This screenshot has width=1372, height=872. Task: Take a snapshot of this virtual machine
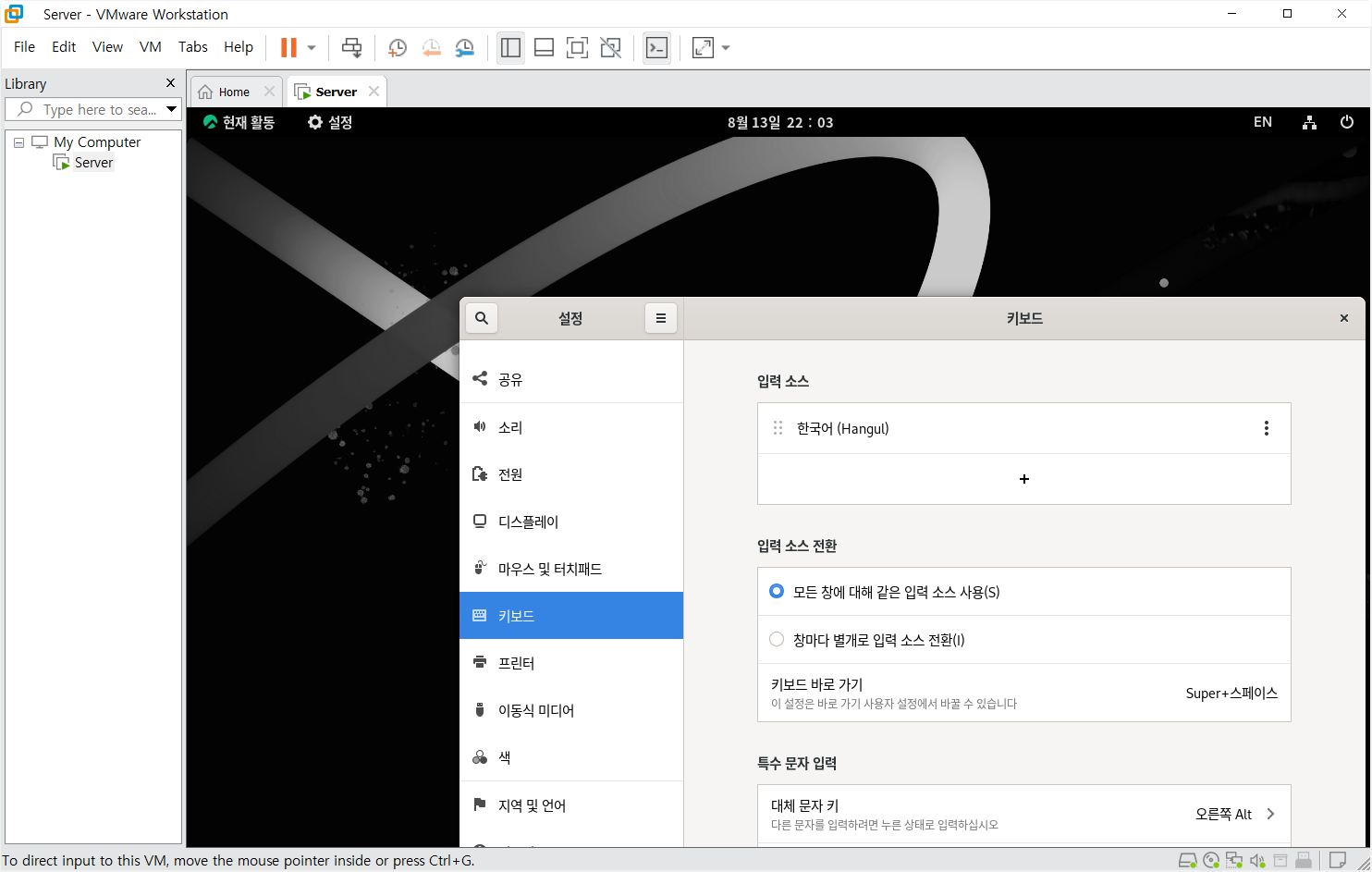click(398, 47)
